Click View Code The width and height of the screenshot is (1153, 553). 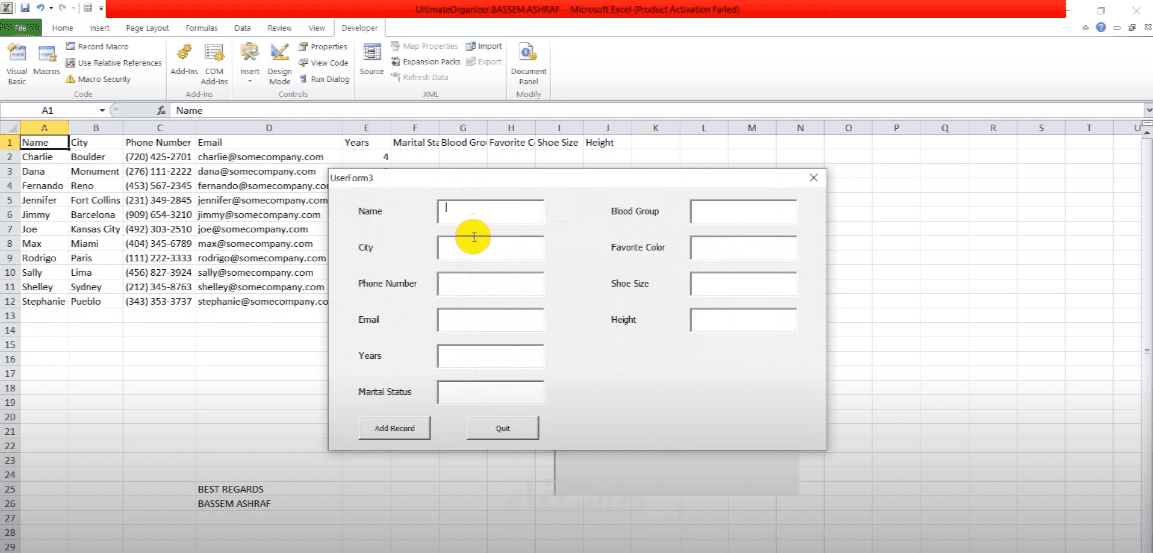(324, 63)
